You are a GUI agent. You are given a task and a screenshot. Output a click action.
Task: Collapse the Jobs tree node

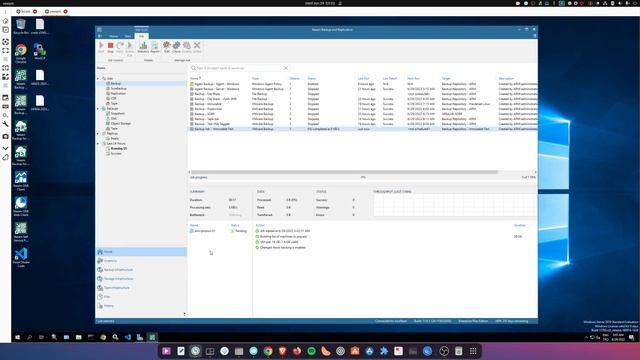coord(98,78)
